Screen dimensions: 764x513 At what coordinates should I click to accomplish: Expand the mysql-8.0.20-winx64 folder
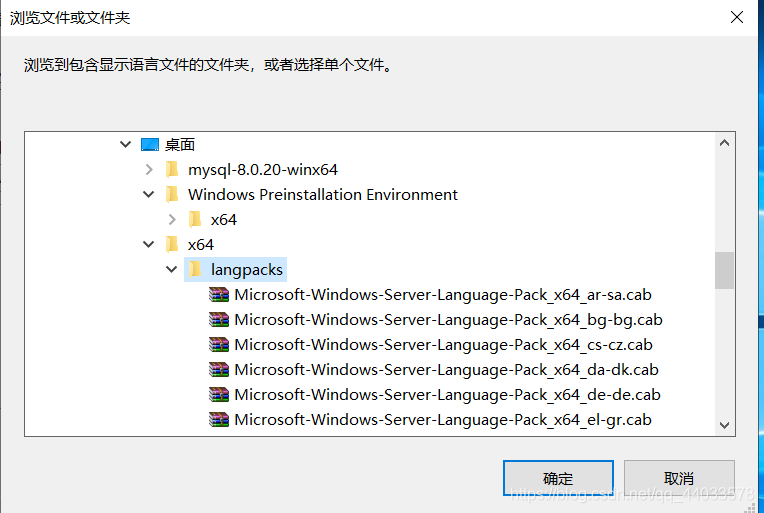(x=149, y=170)
